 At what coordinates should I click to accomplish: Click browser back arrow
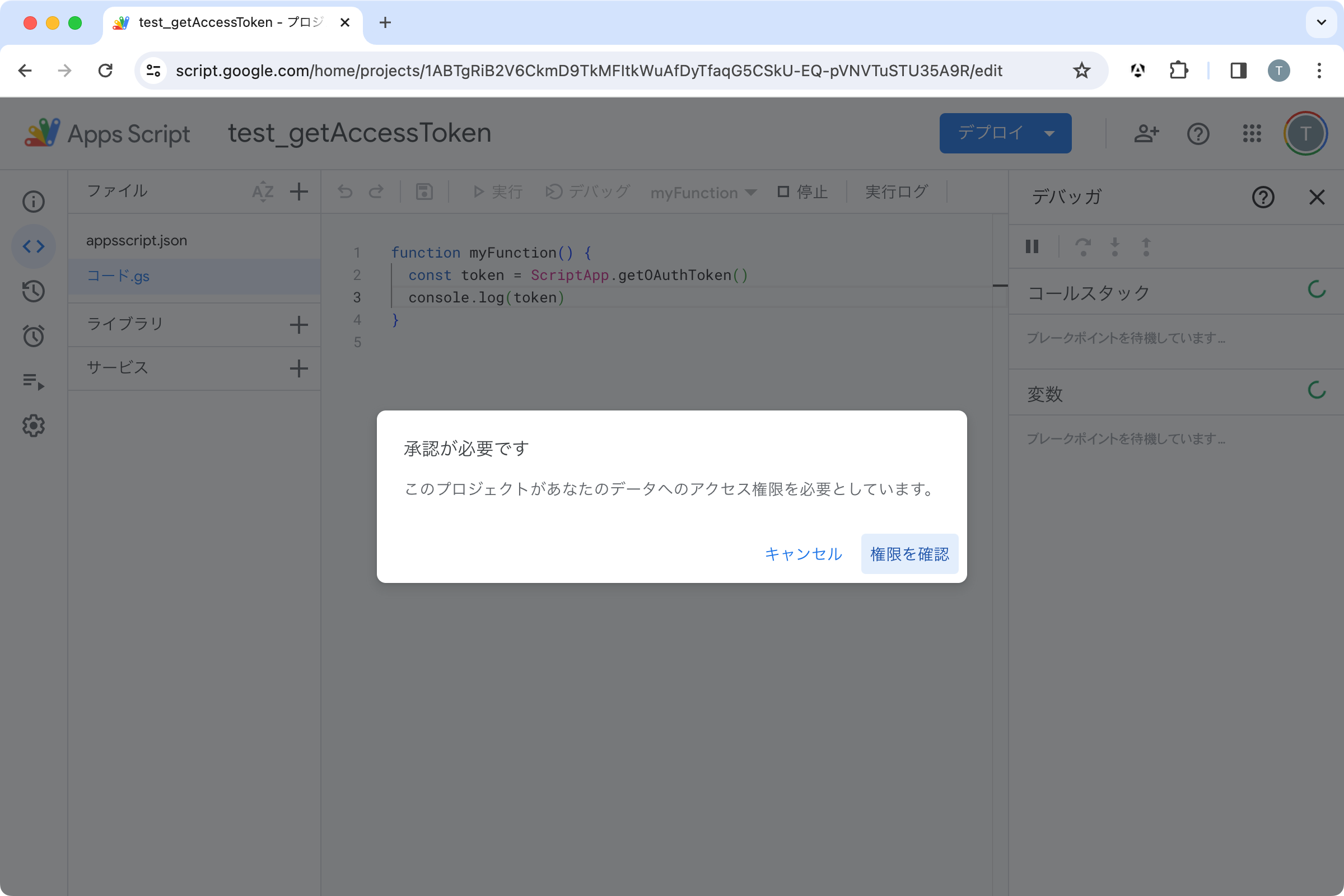25,71
